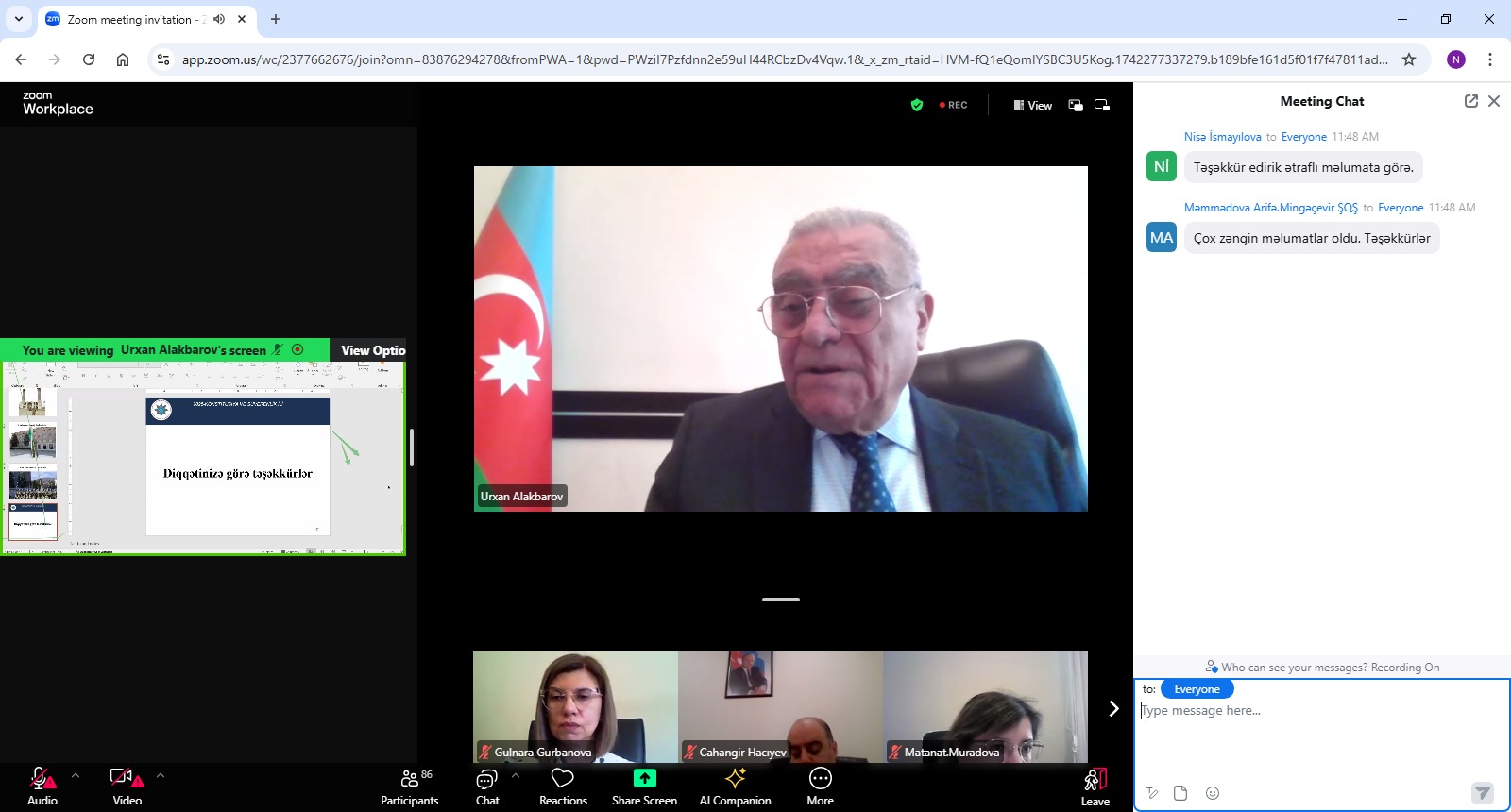This screenshot has height=812, width=1511.
Task: Open AI Companion sparkle icon
Action: click(x=735, y=779)
